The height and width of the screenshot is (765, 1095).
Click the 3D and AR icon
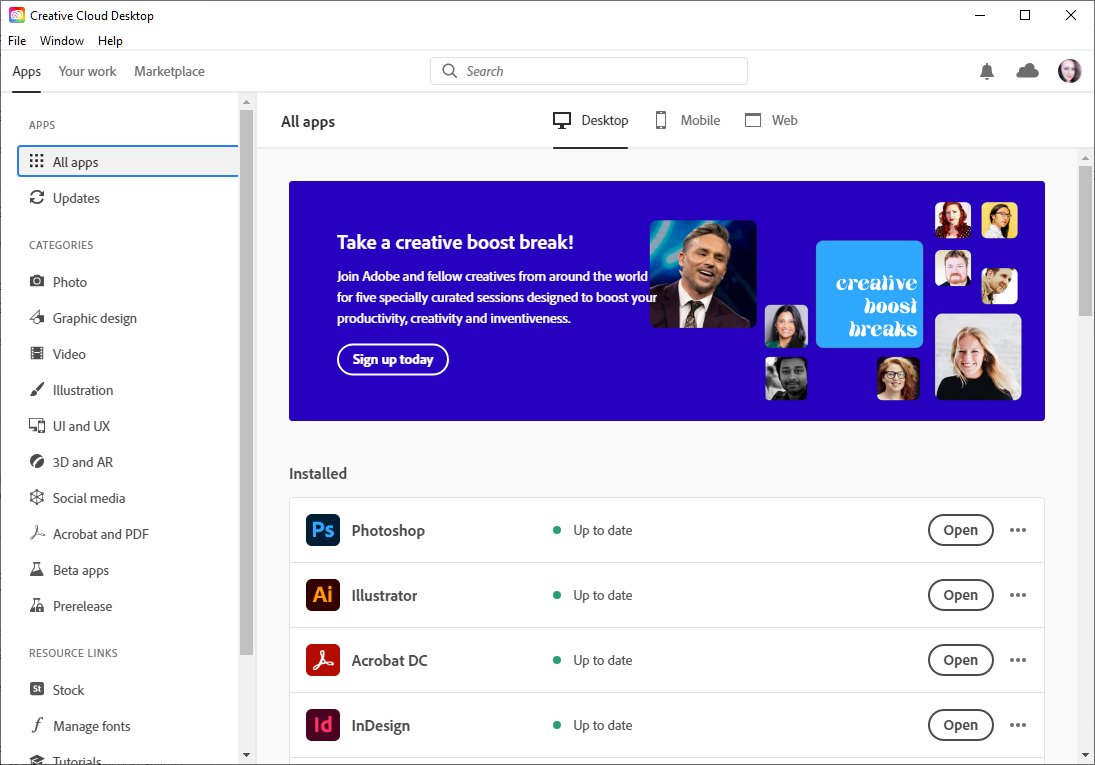[x=37, y=461]
